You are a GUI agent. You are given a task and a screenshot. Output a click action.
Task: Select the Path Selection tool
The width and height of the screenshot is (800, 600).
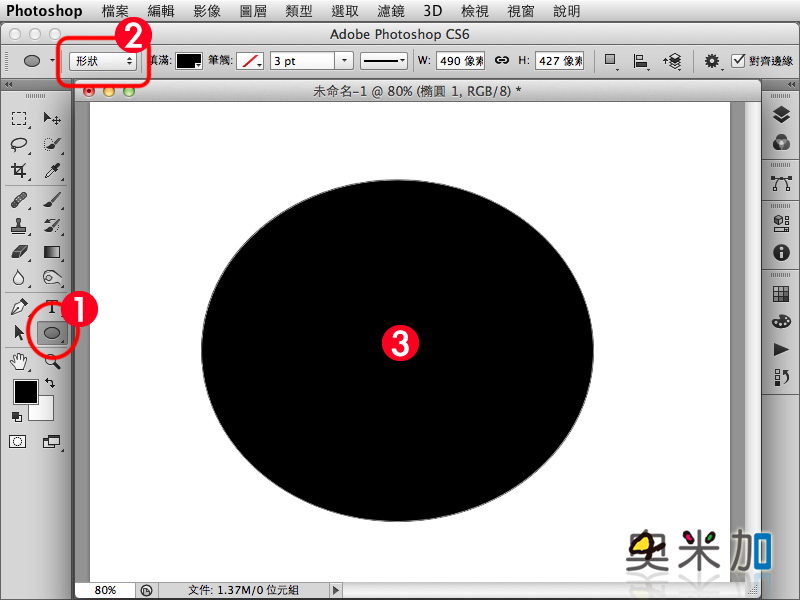point(19,333)
